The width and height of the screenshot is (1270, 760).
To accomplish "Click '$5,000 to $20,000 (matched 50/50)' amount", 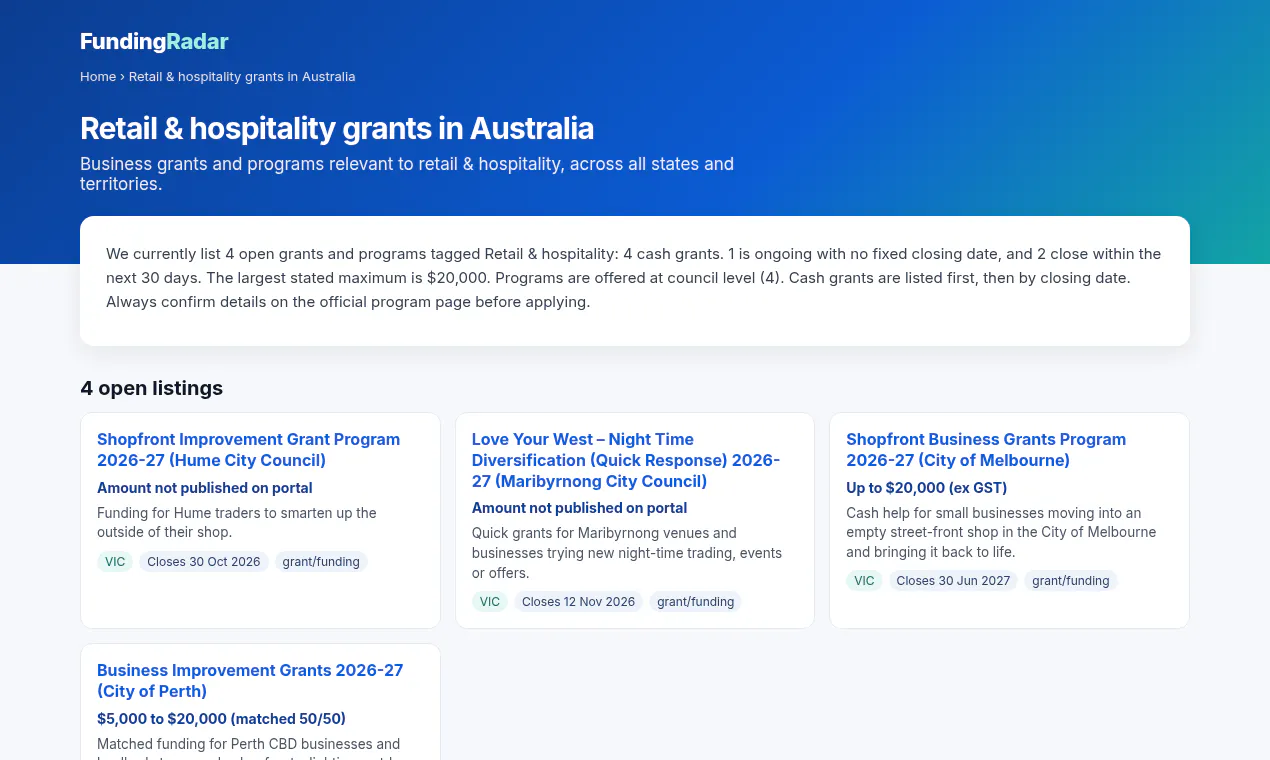I will pyautogui.click(x=221, y=719).
